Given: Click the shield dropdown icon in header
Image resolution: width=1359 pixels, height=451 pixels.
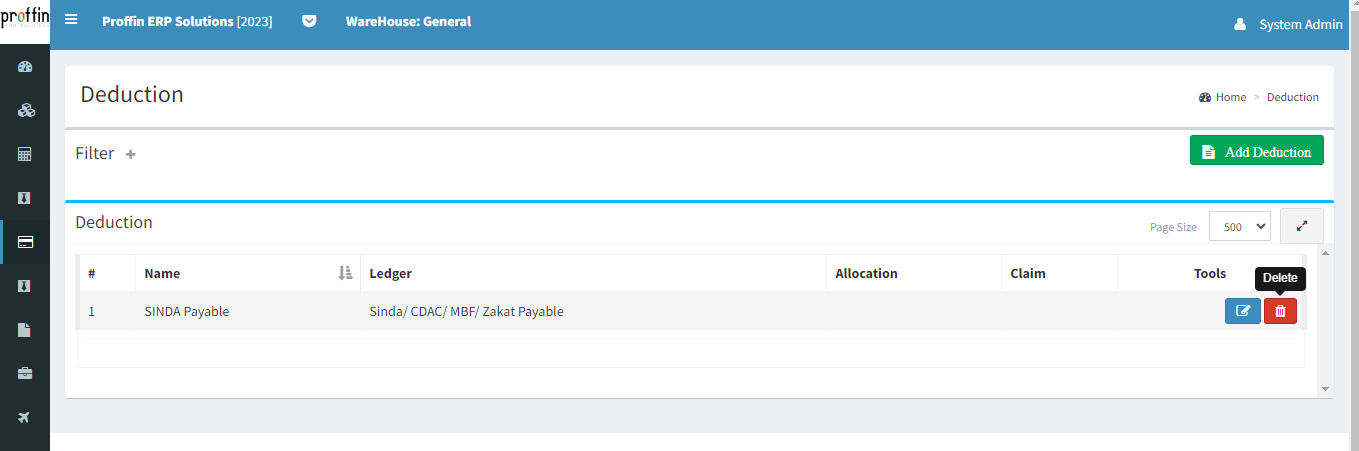Looking at the screenshot, I should 309,21.
